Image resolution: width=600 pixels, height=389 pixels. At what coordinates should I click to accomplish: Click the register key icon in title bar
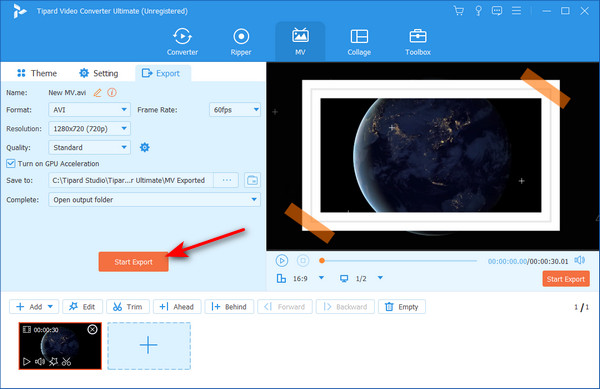point(478,11)
